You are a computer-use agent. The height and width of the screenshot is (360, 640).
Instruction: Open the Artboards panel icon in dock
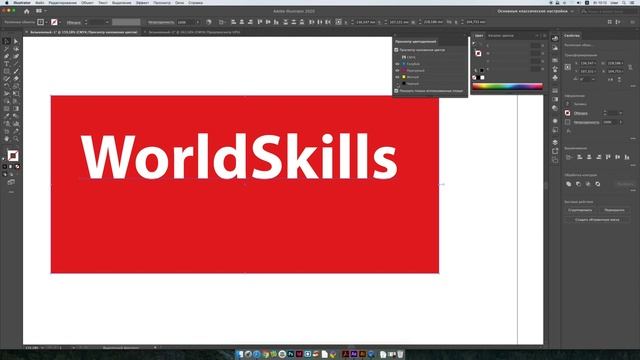coord(555,160)
